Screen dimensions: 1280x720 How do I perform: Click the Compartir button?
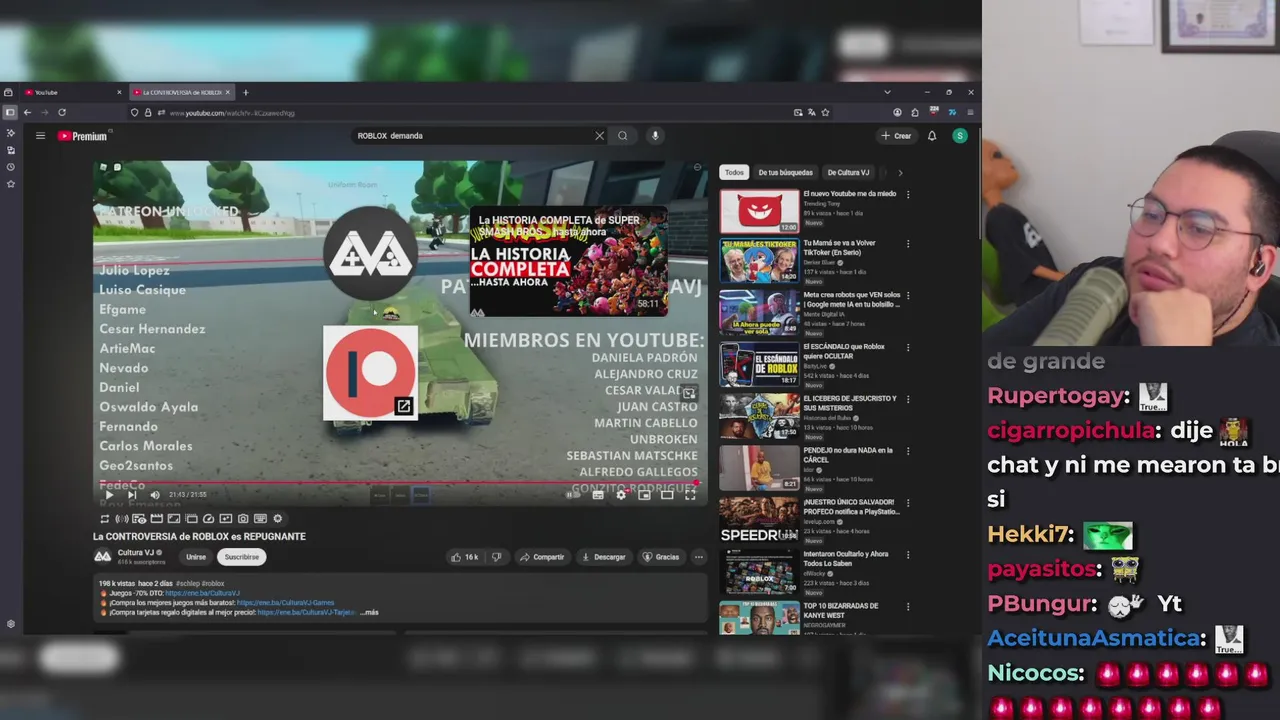(542, 557)
